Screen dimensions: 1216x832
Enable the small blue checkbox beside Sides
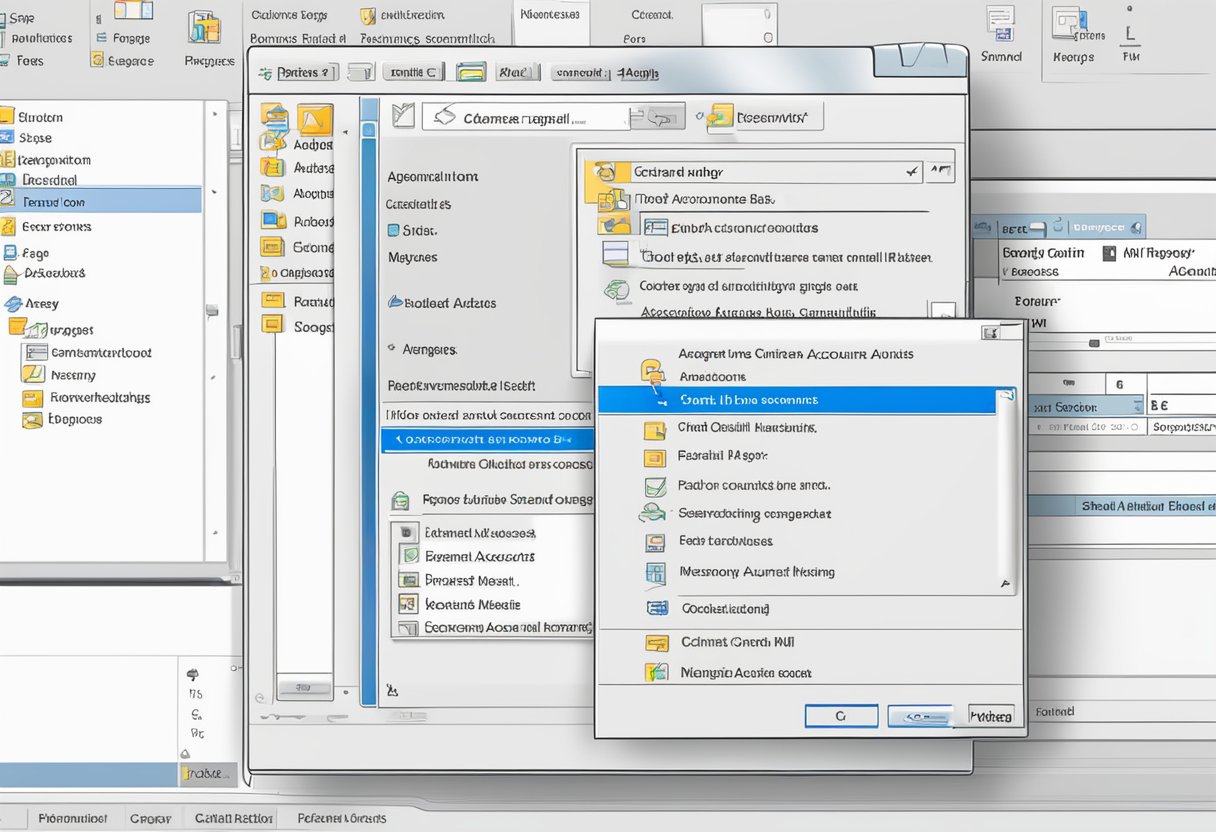(x=394, y=229)
